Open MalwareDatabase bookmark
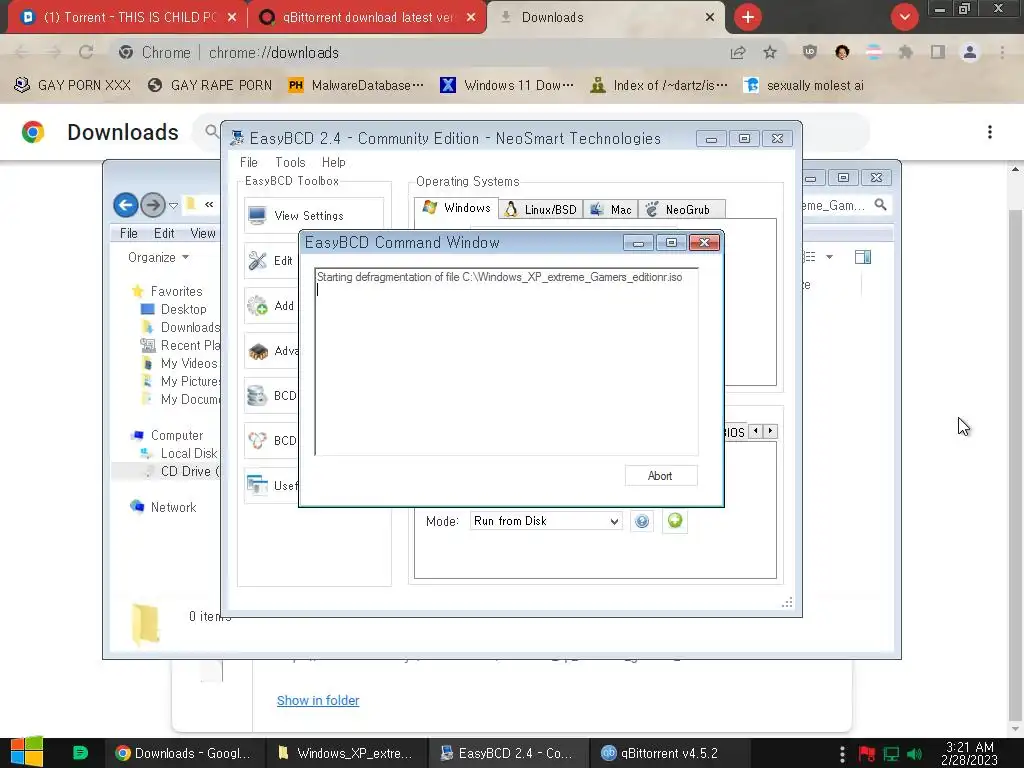Image resolution: width=1024 pixels, height=768 pixels. [356, 85]
